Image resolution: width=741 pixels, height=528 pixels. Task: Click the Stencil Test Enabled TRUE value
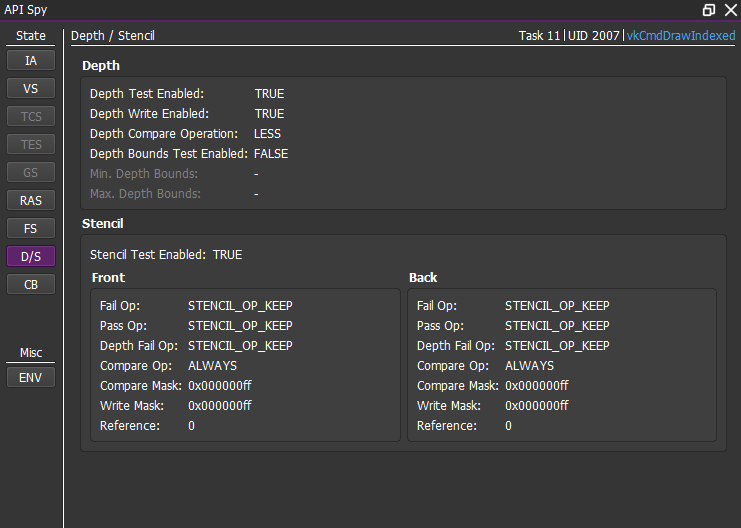click(x=227, y=255)
